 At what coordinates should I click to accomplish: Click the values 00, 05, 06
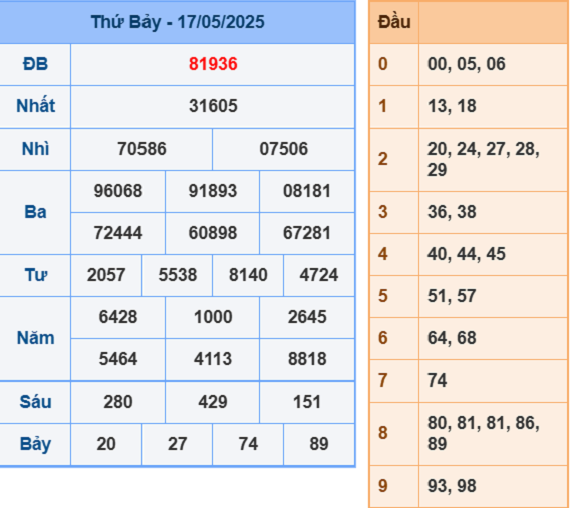(466, 64)
